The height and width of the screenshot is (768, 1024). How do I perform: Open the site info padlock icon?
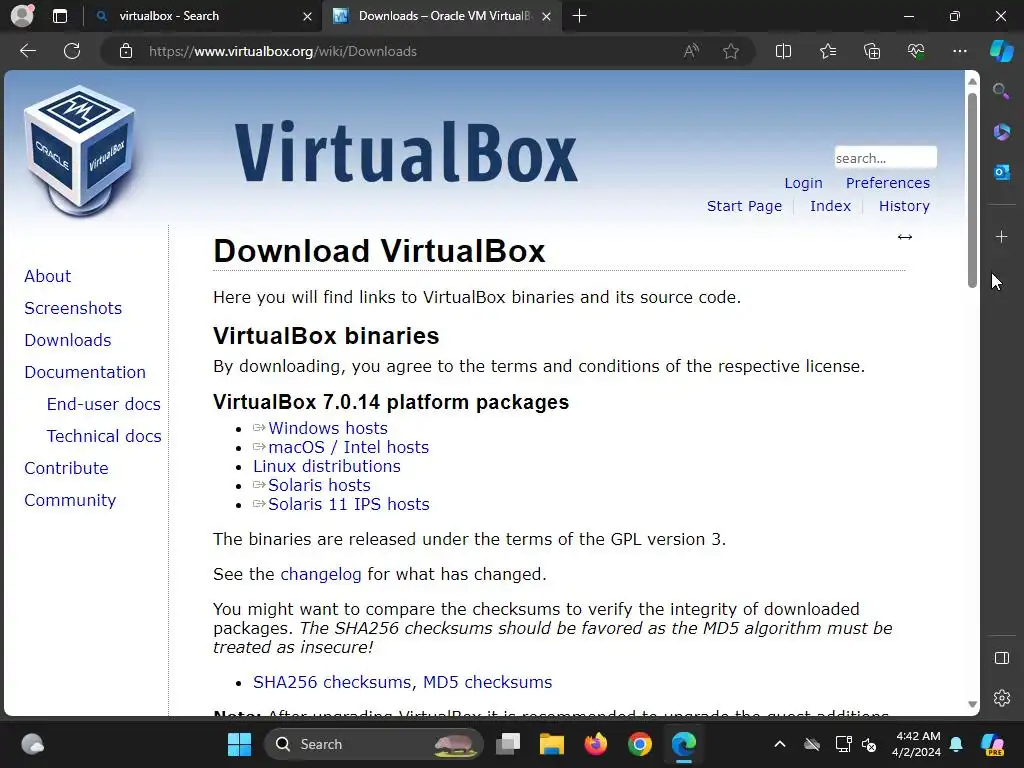click(x=126, y=51)
